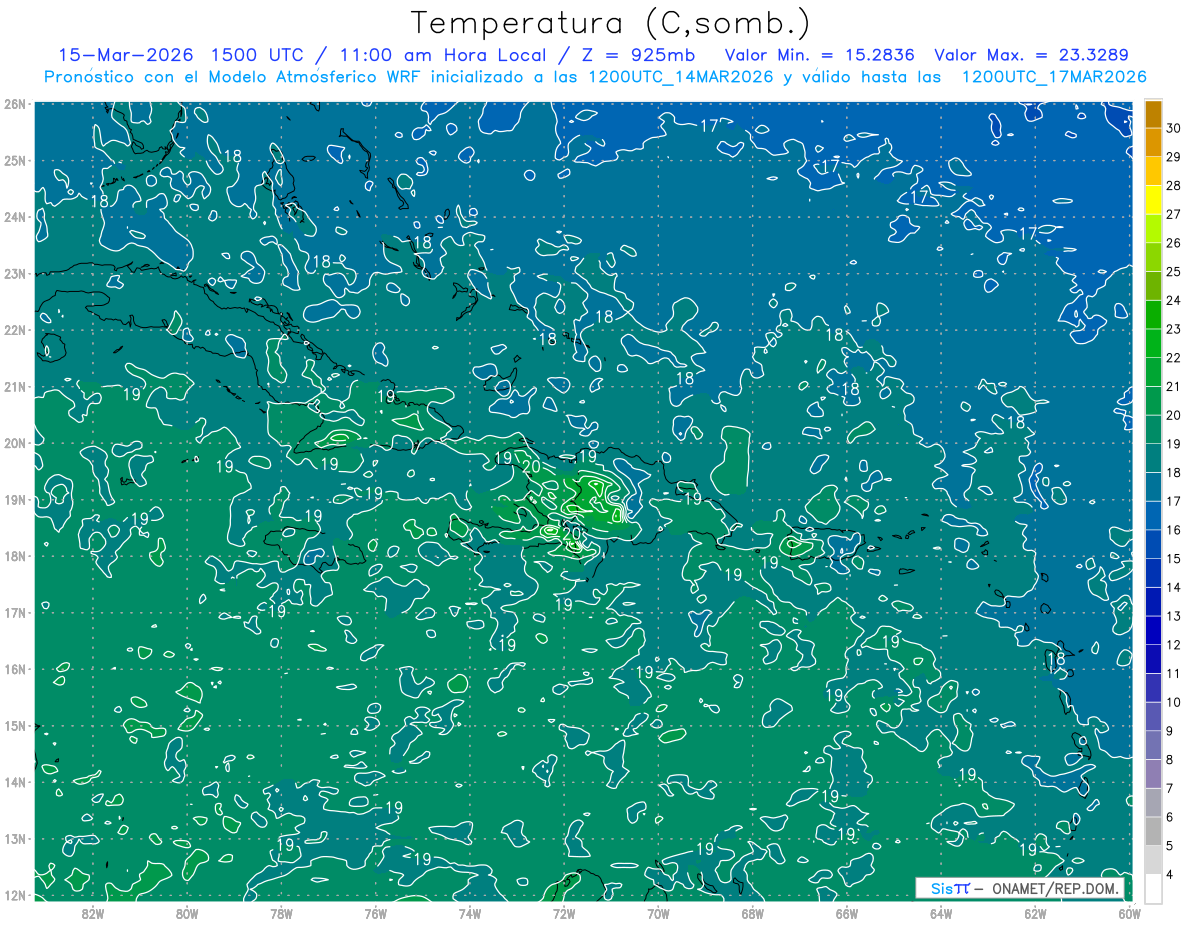Click the '14N' latitude label
The width and height of the screenshot is (1200, 927).
point(14,782)
